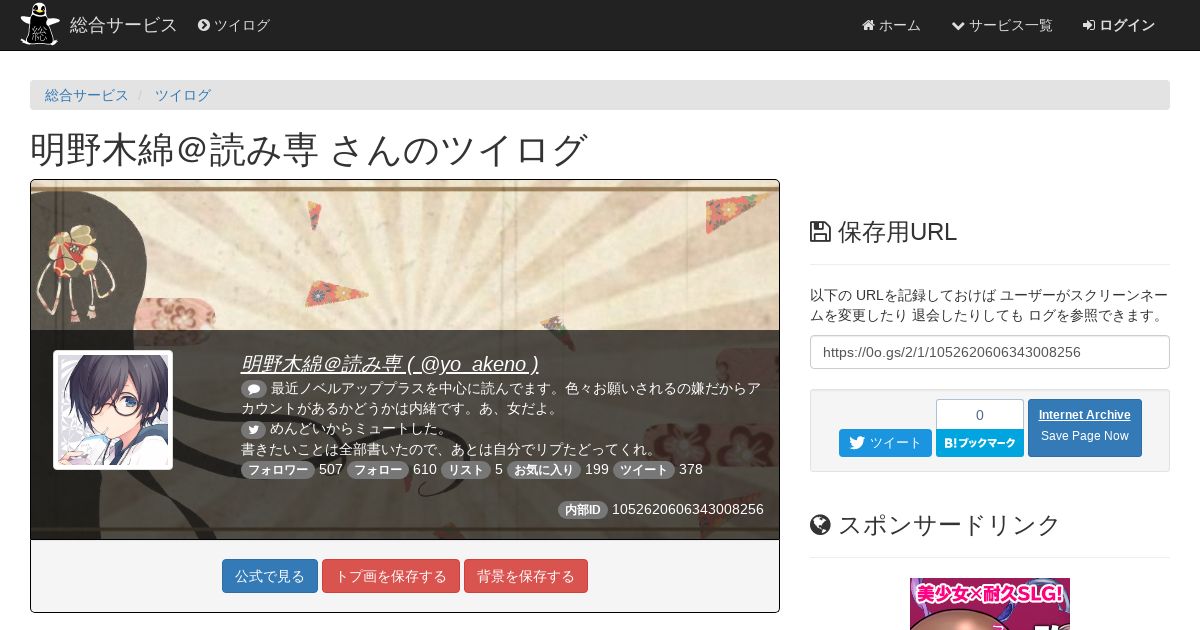This screenshot has width=1200, height=630.
Task: Open the 総合サービス brand link
Action: click(123, 25)
